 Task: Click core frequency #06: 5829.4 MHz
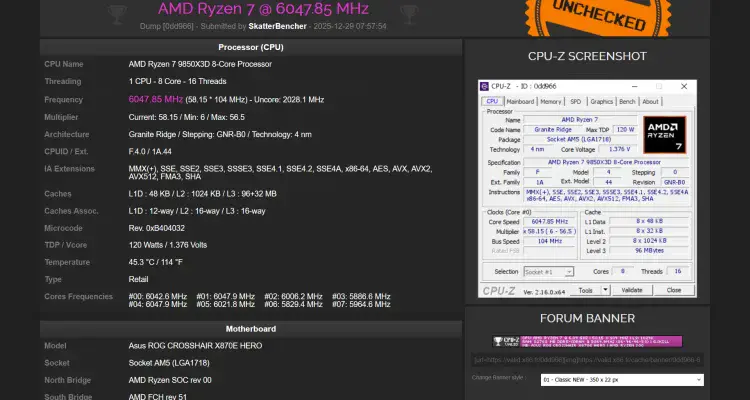coord(293,304)
